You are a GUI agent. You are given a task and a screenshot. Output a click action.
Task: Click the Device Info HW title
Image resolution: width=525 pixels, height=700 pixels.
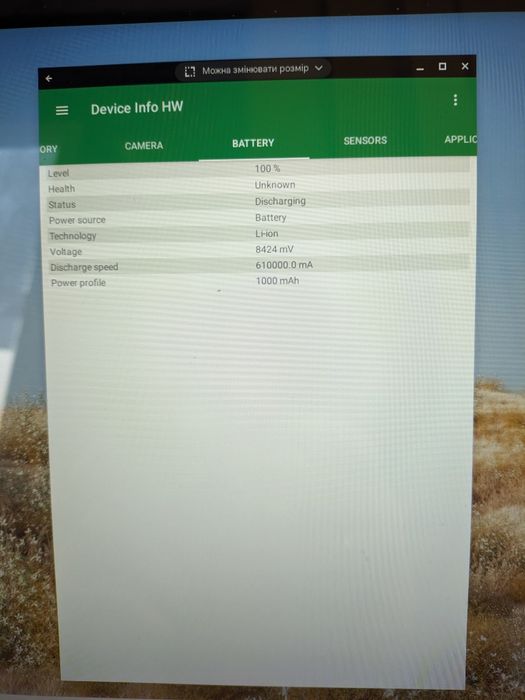click(137, 108)
